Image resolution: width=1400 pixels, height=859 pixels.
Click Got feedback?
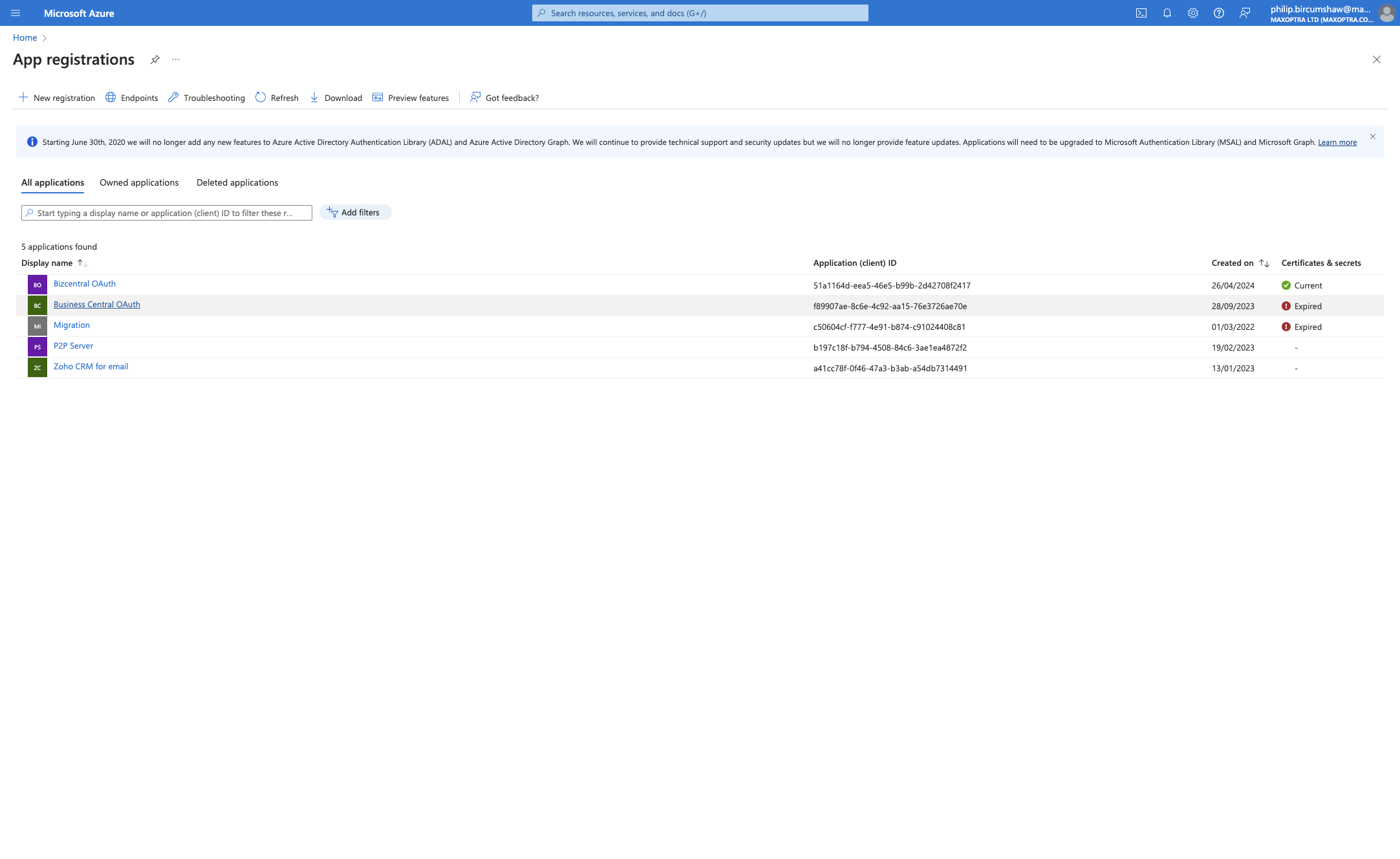[504, 98]
